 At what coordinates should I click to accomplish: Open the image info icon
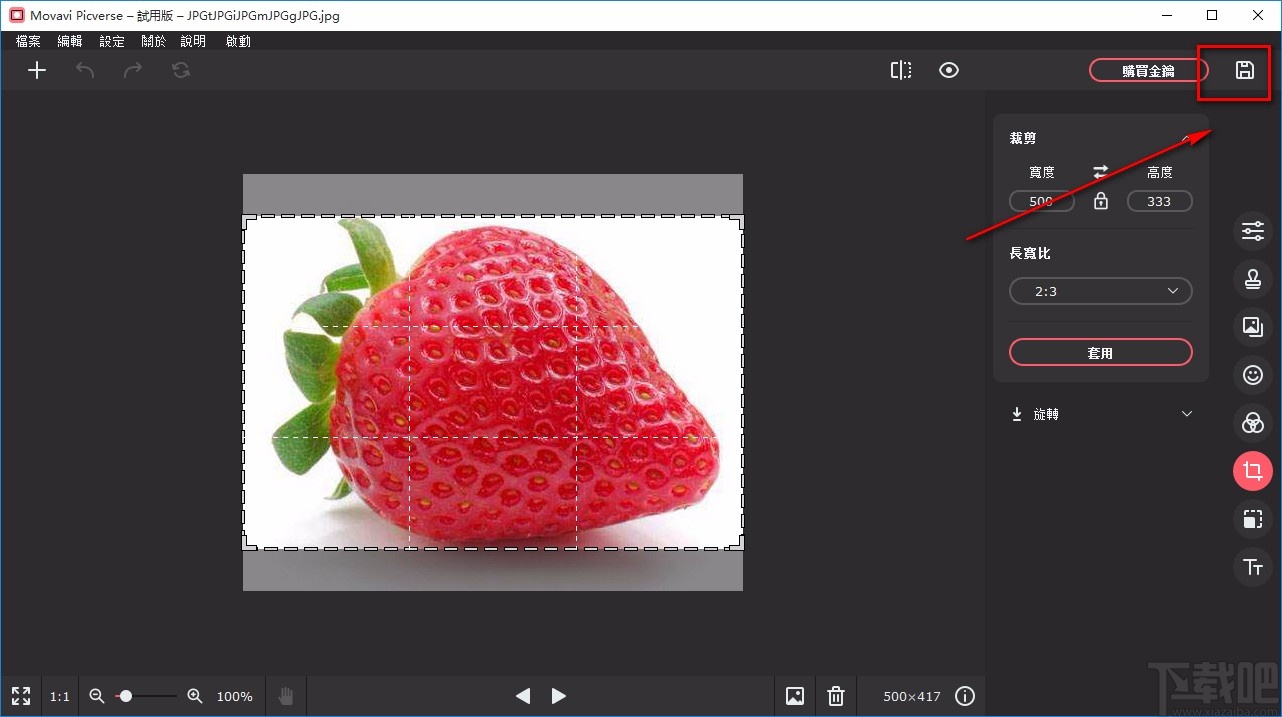click(965, 696)
